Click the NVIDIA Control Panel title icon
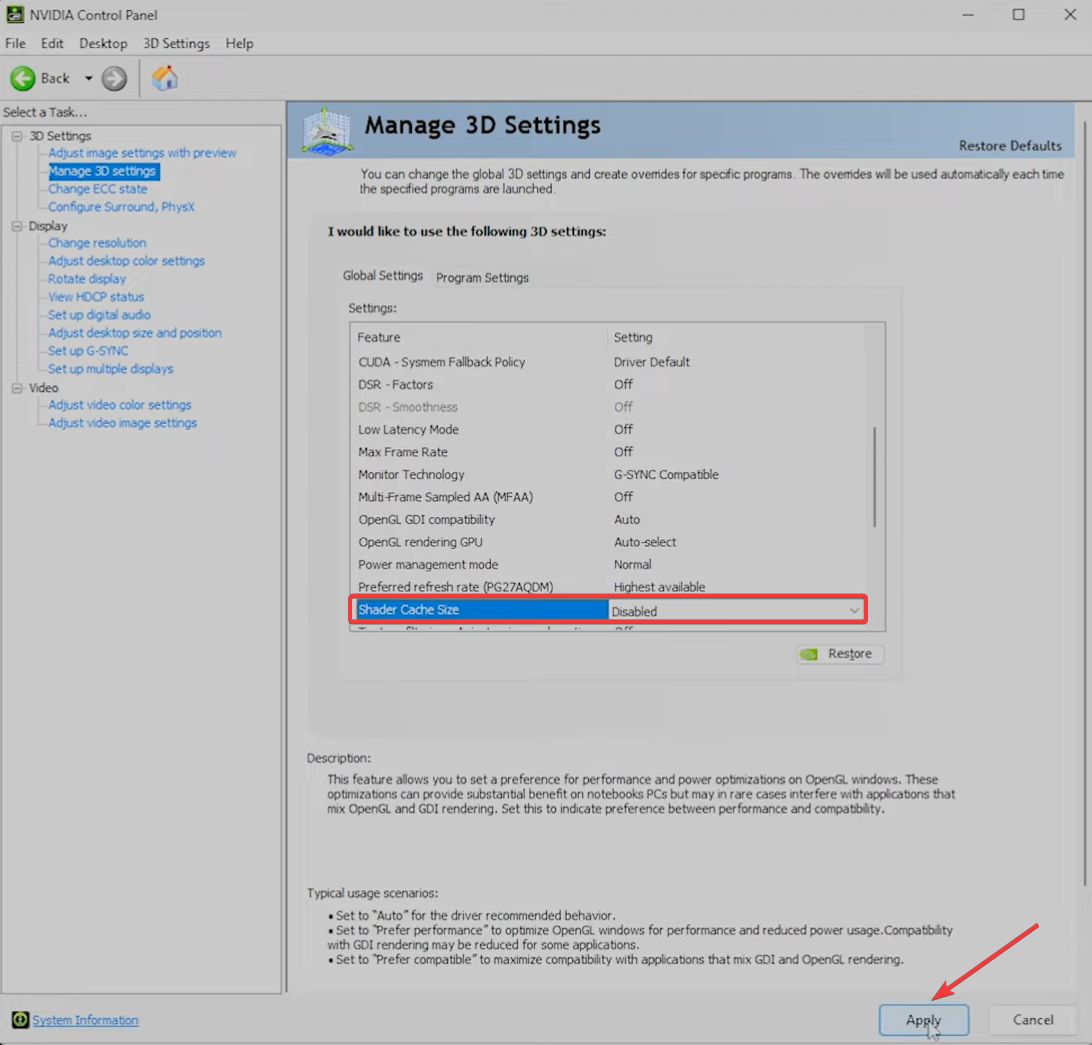The height and width of the screenshot is (1045, 1092). coord(15,15)
